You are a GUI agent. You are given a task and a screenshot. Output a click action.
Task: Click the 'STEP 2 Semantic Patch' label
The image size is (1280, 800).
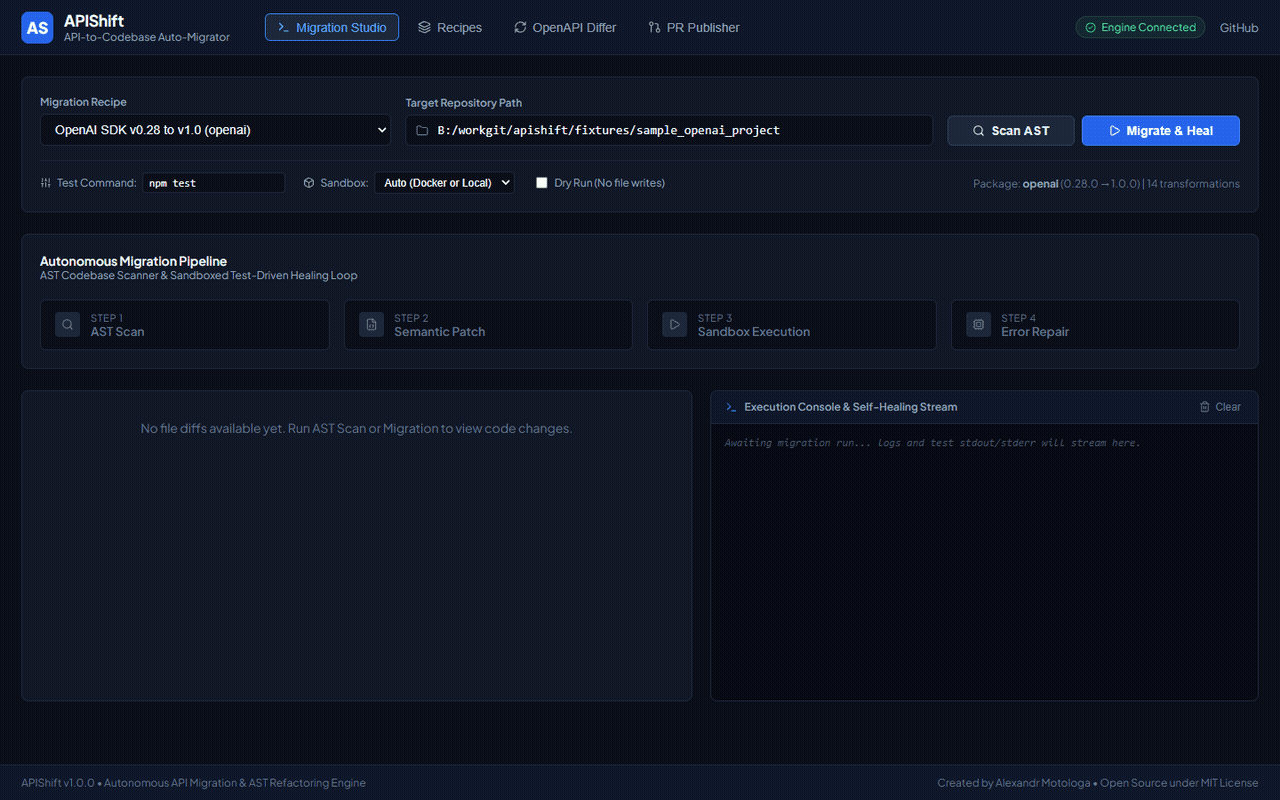tap(440, 325)
